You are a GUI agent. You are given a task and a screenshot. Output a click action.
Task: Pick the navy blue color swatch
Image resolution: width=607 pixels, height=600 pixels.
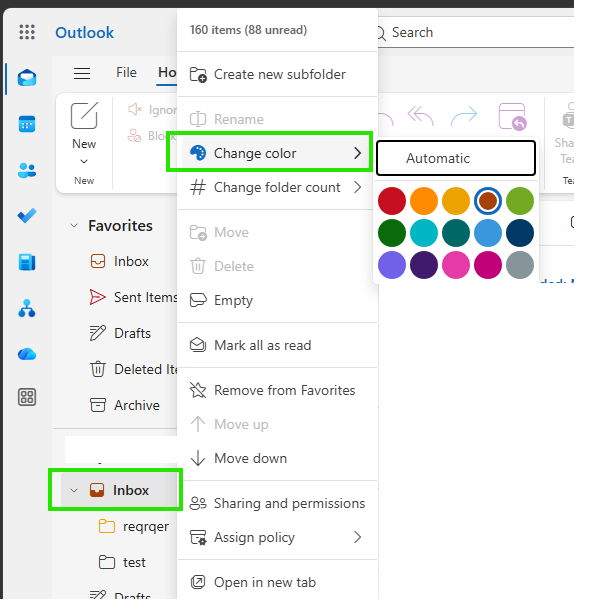pyautogui.click(x=520, y=233)
